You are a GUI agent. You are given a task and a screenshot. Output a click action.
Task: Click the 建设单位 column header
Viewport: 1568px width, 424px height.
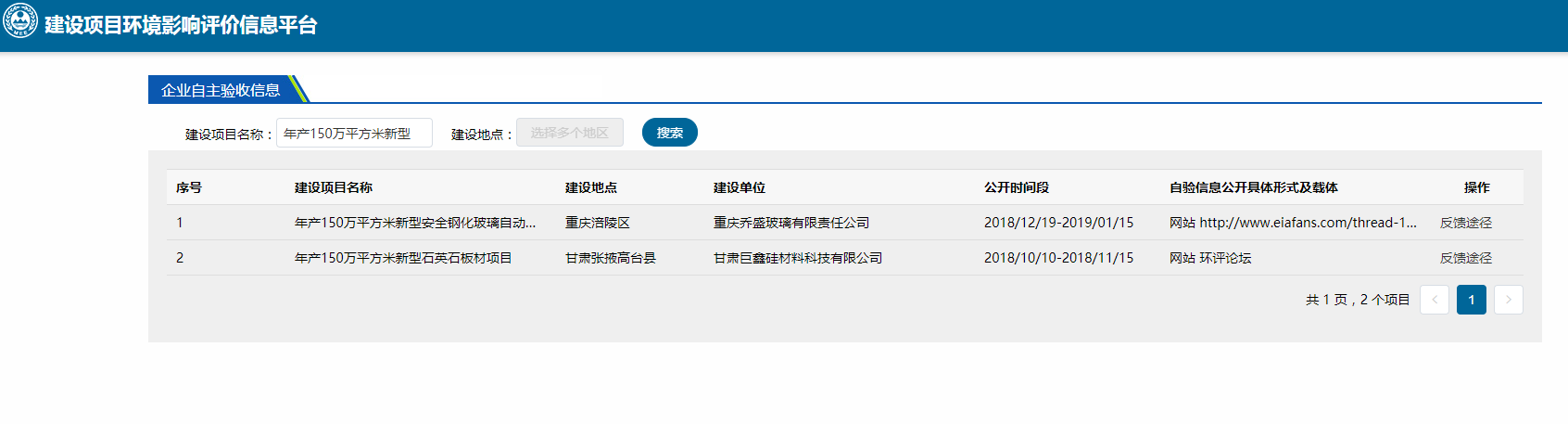coord(740,187)
